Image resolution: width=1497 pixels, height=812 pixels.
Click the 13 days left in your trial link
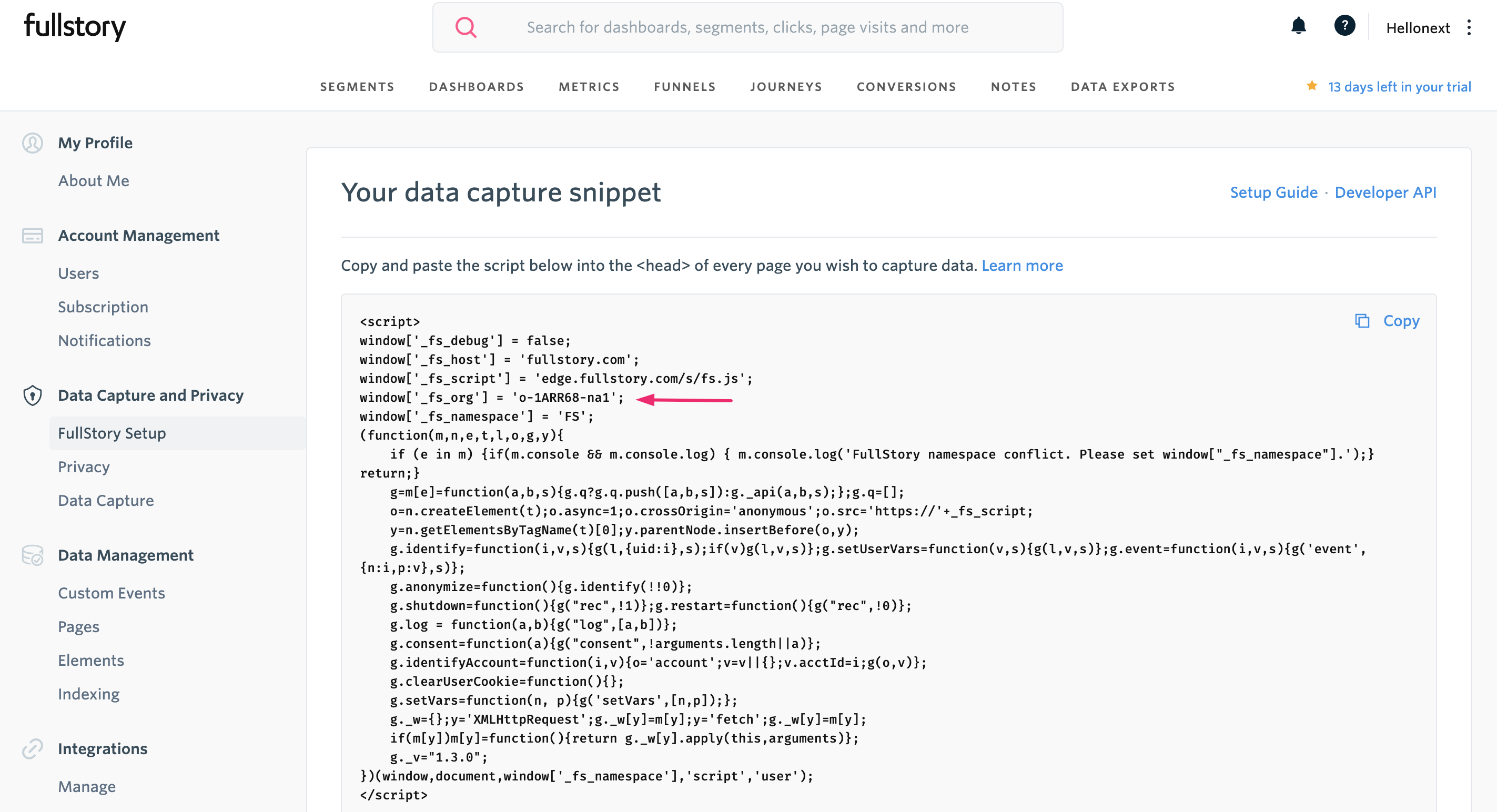click(x=1399, y=87)
